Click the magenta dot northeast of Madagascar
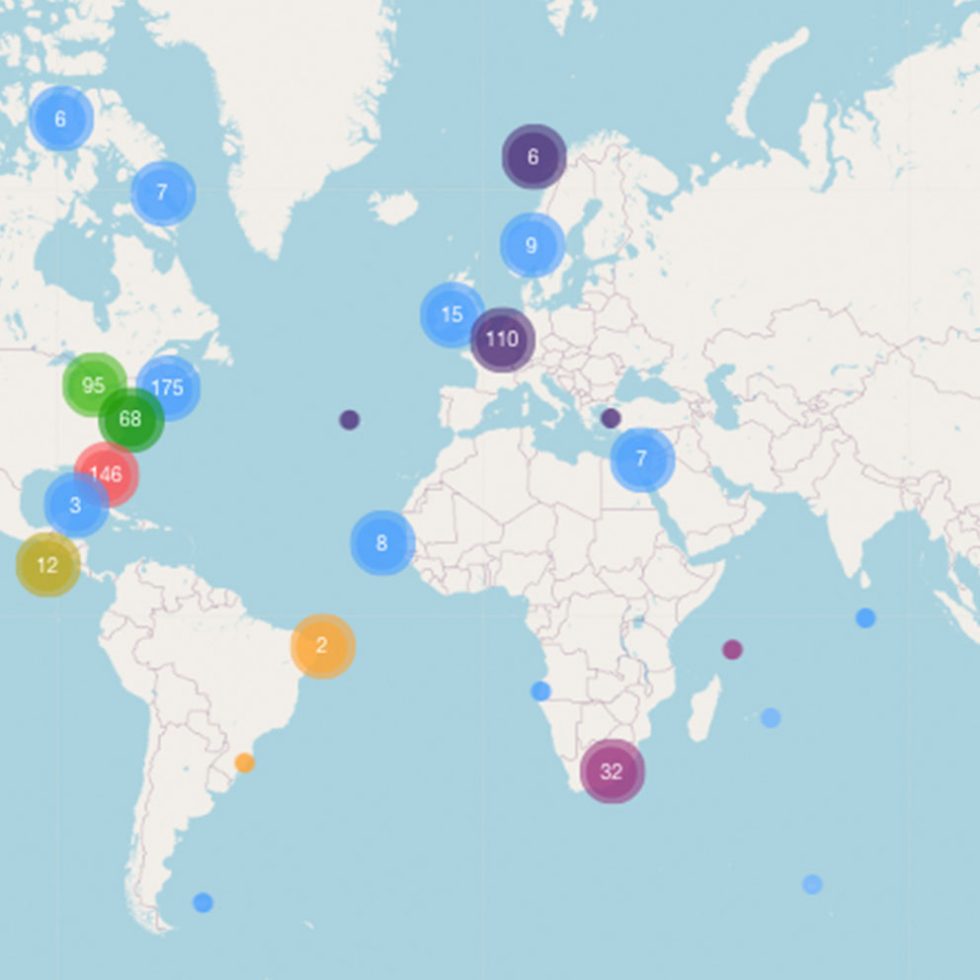 tap(731, 649)
